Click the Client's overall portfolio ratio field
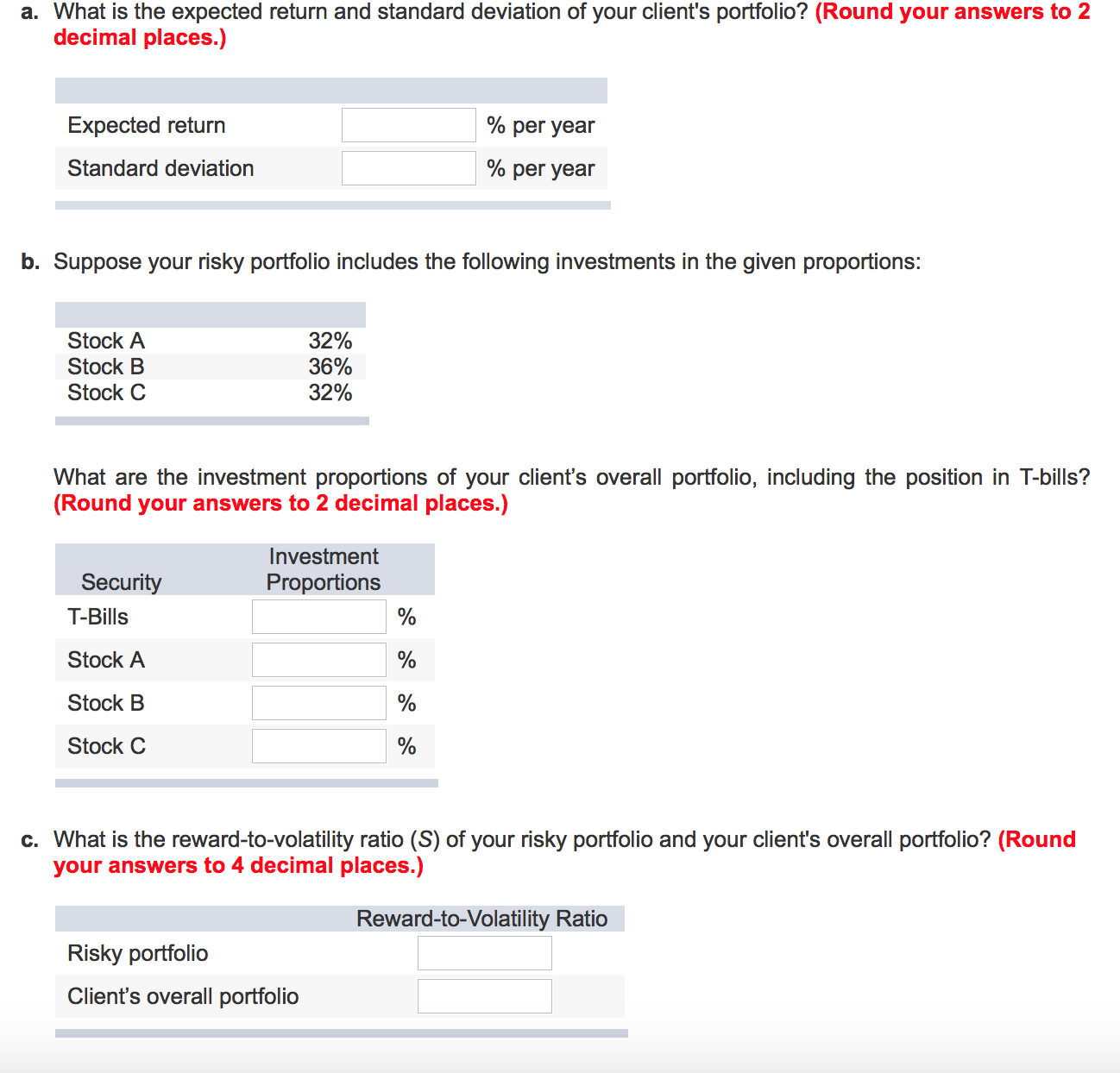 coord(484,995)
